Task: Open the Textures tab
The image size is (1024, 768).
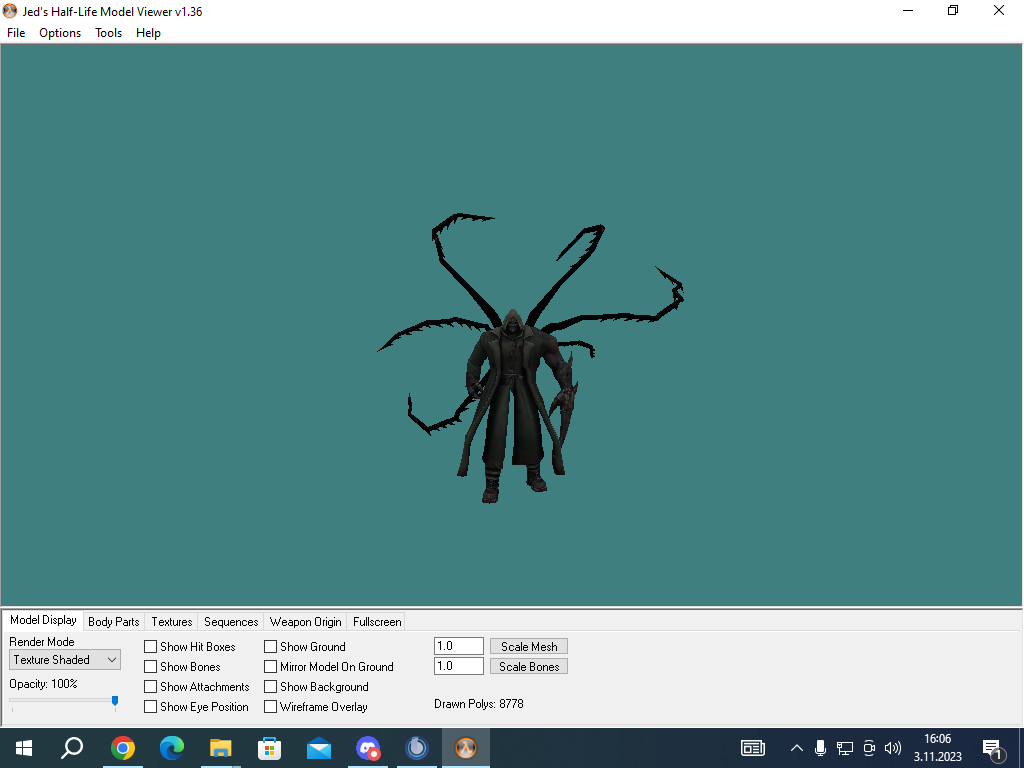Action: [172, 622]
